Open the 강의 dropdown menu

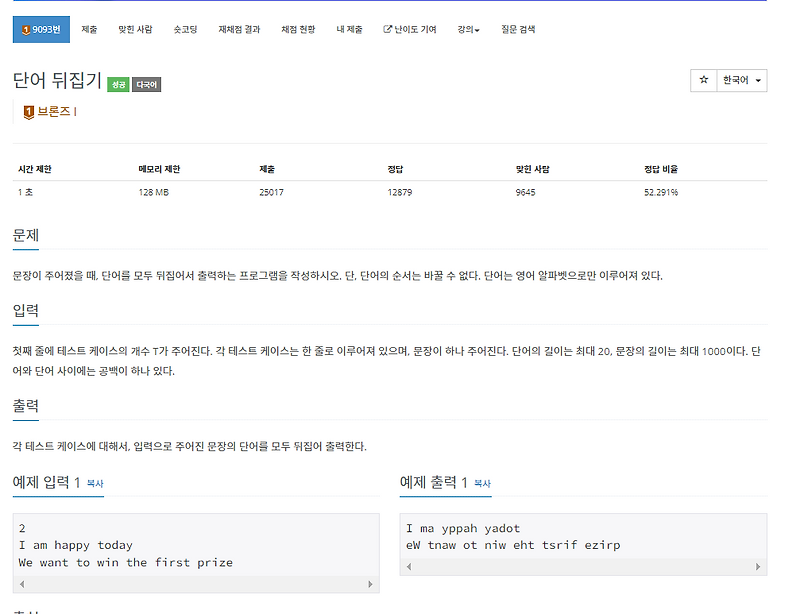tap(469, 29)
